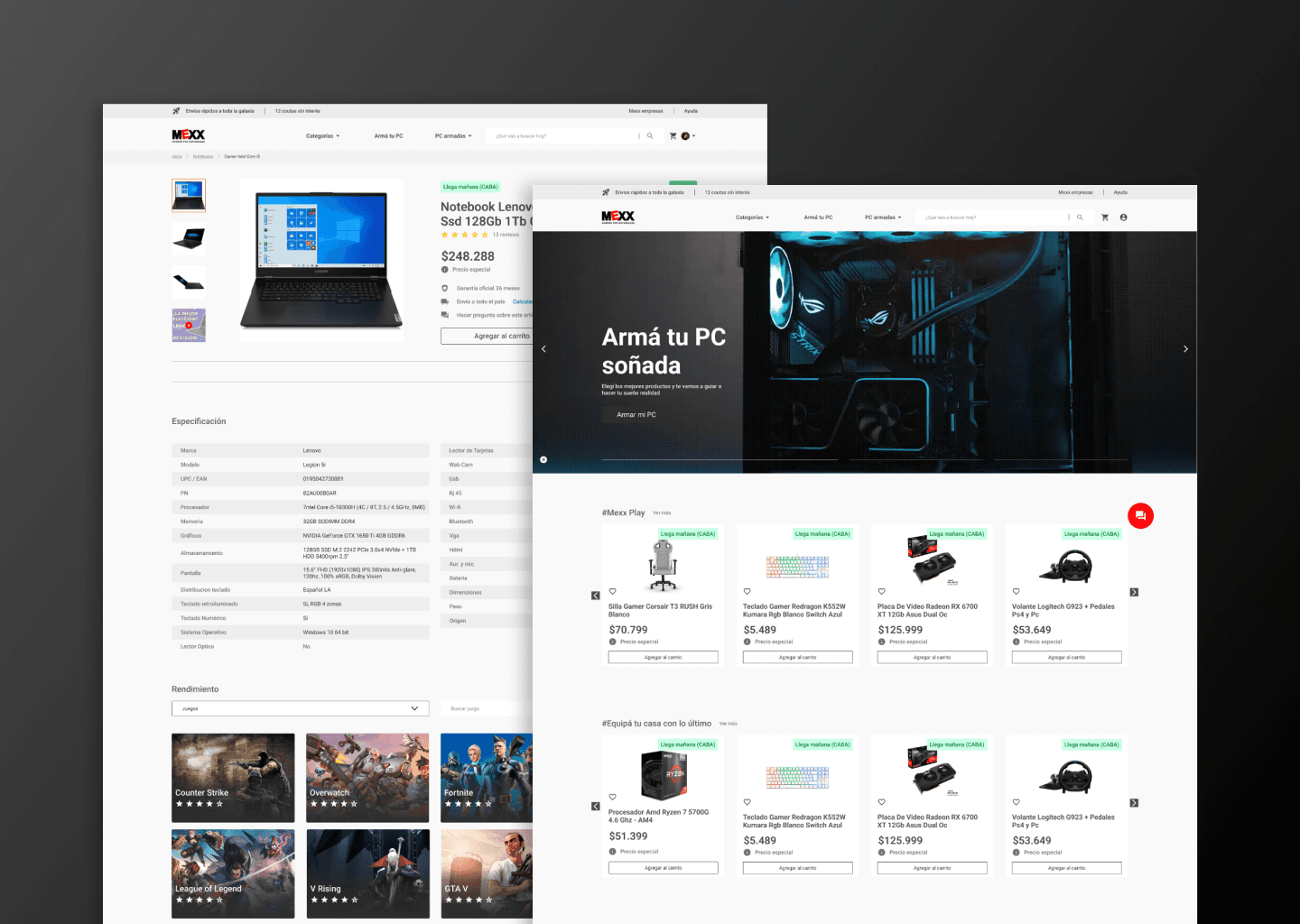Open Armá tu PC menu in front window

(x=818, y=217)
